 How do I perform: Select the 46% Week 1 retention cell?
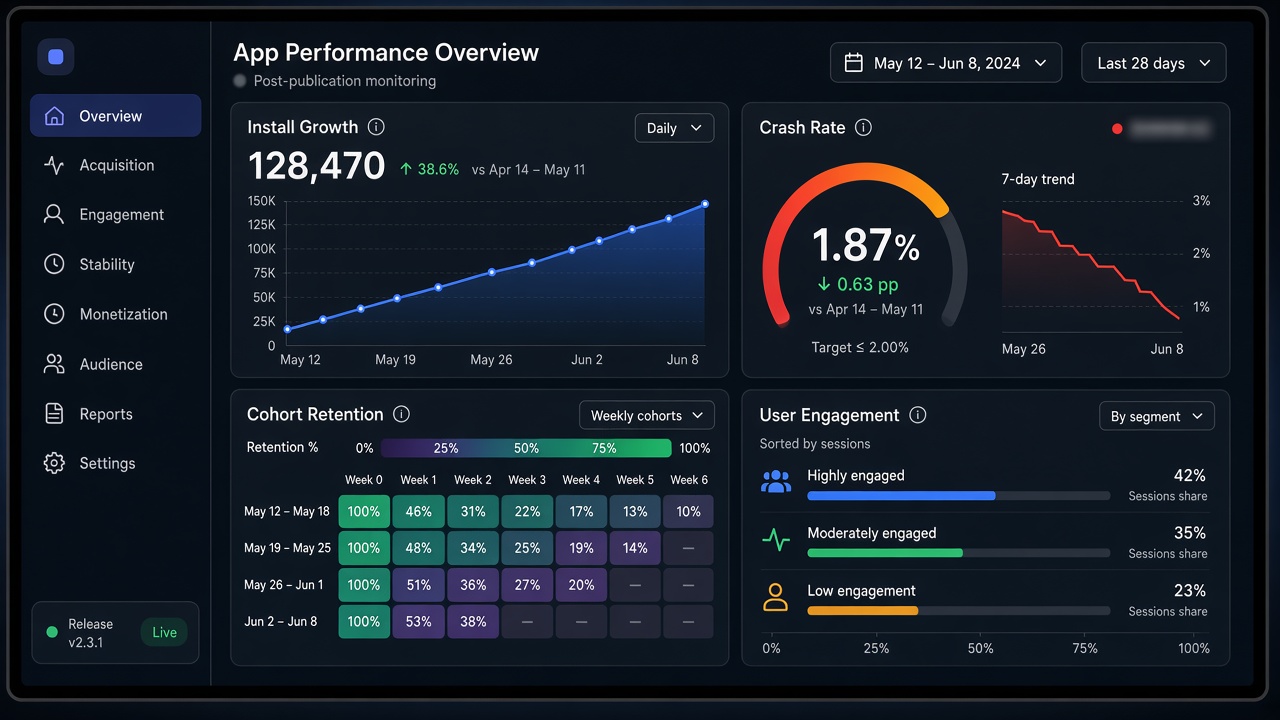(x=419, y=511)
